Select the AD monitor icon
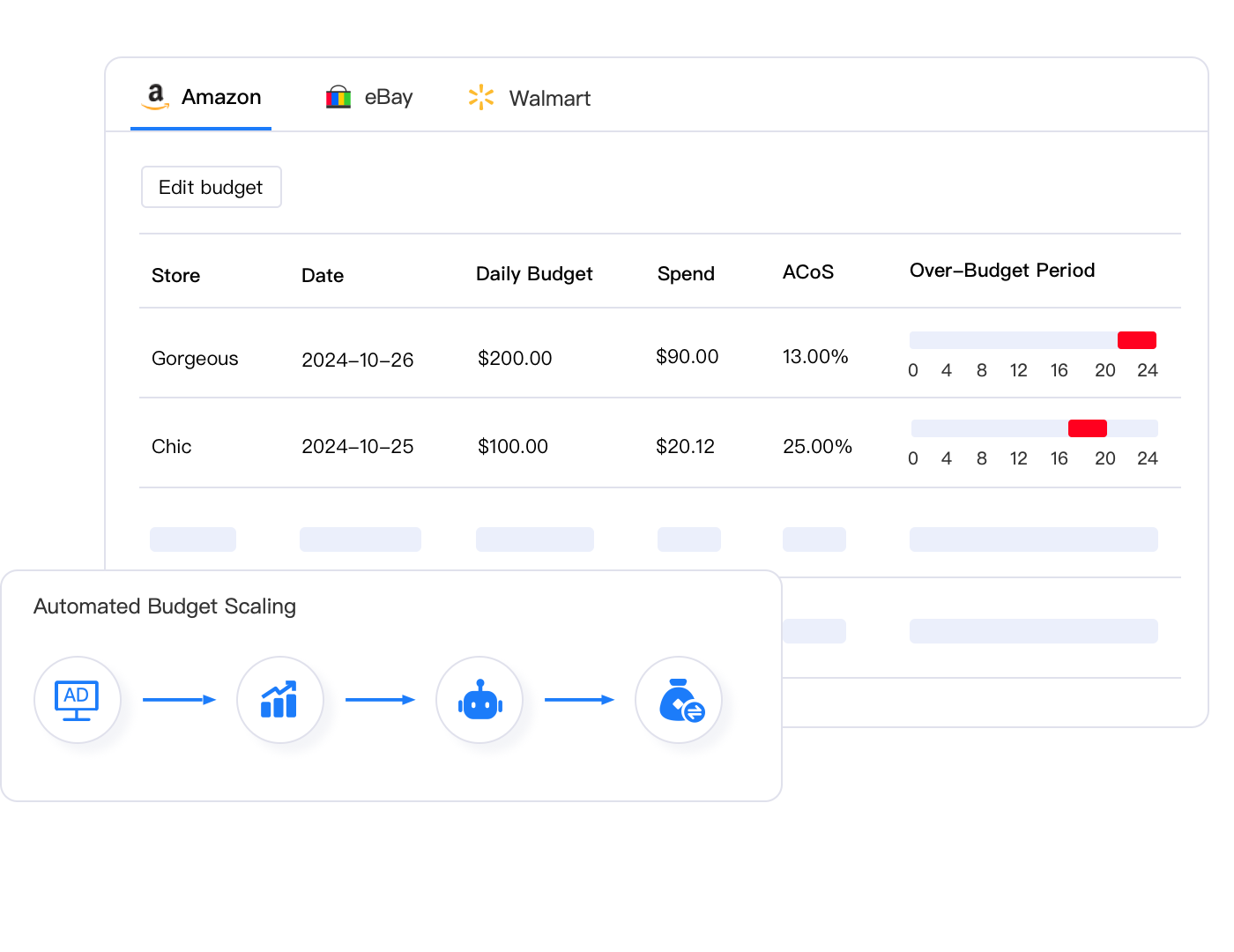The height and width of the screenshot is (952, 1234). click(78, 699)
